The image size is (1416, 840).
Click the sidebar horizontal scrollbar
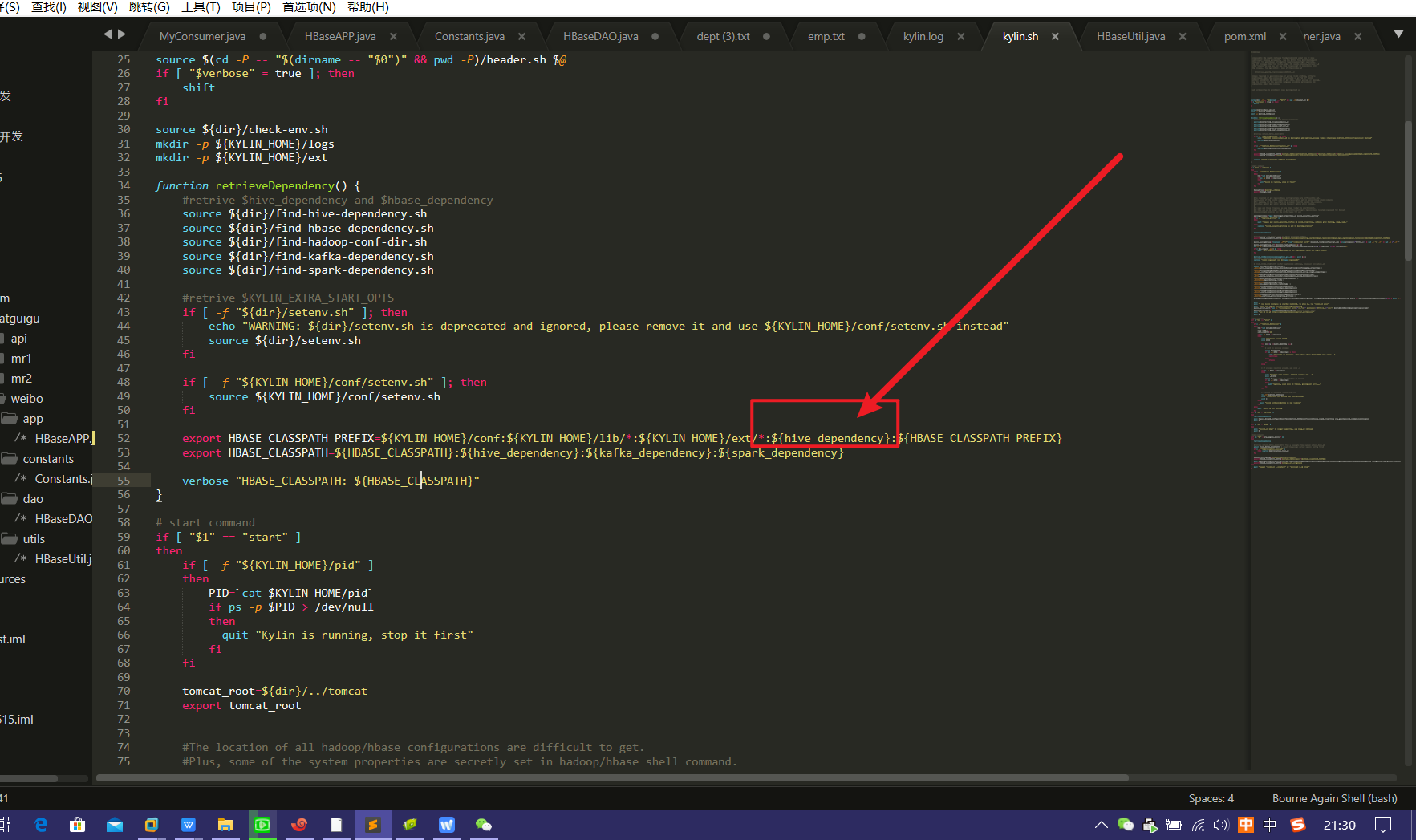[29, 778]
